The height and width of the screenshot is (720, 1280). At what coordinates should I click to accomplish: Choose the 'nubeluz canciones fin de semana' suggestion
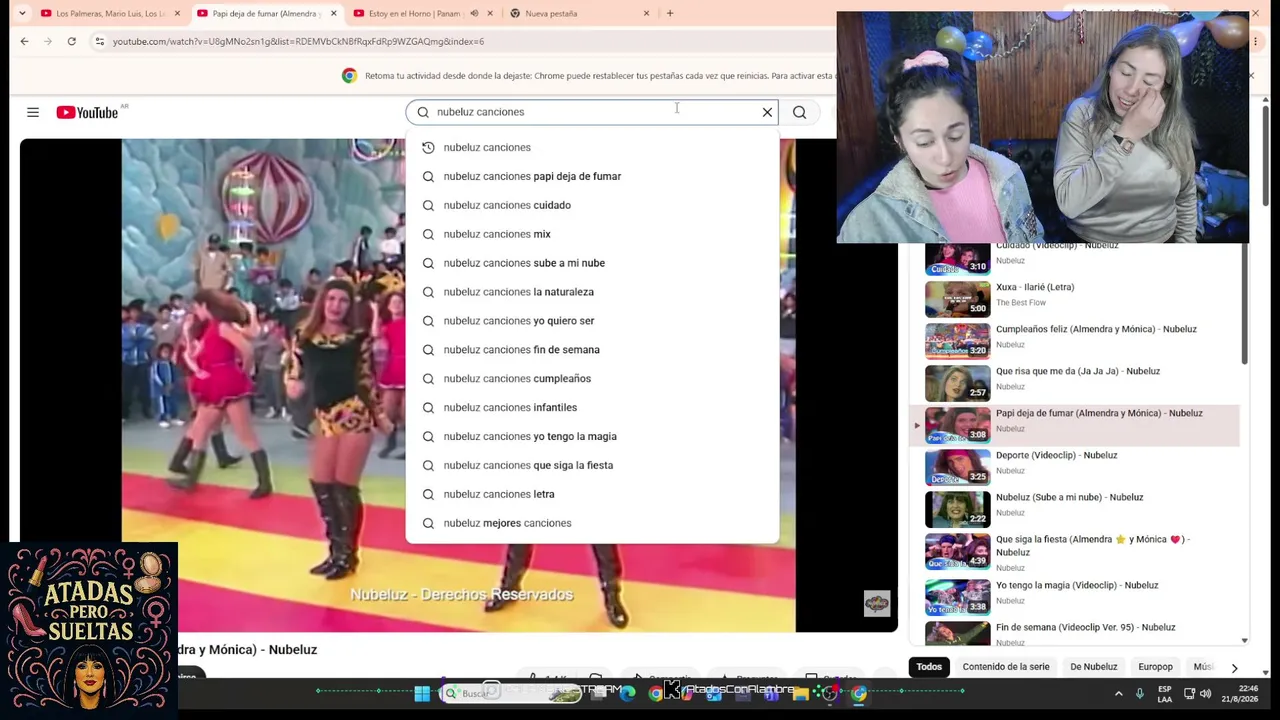pyautogui.click(x=592, y=350)
